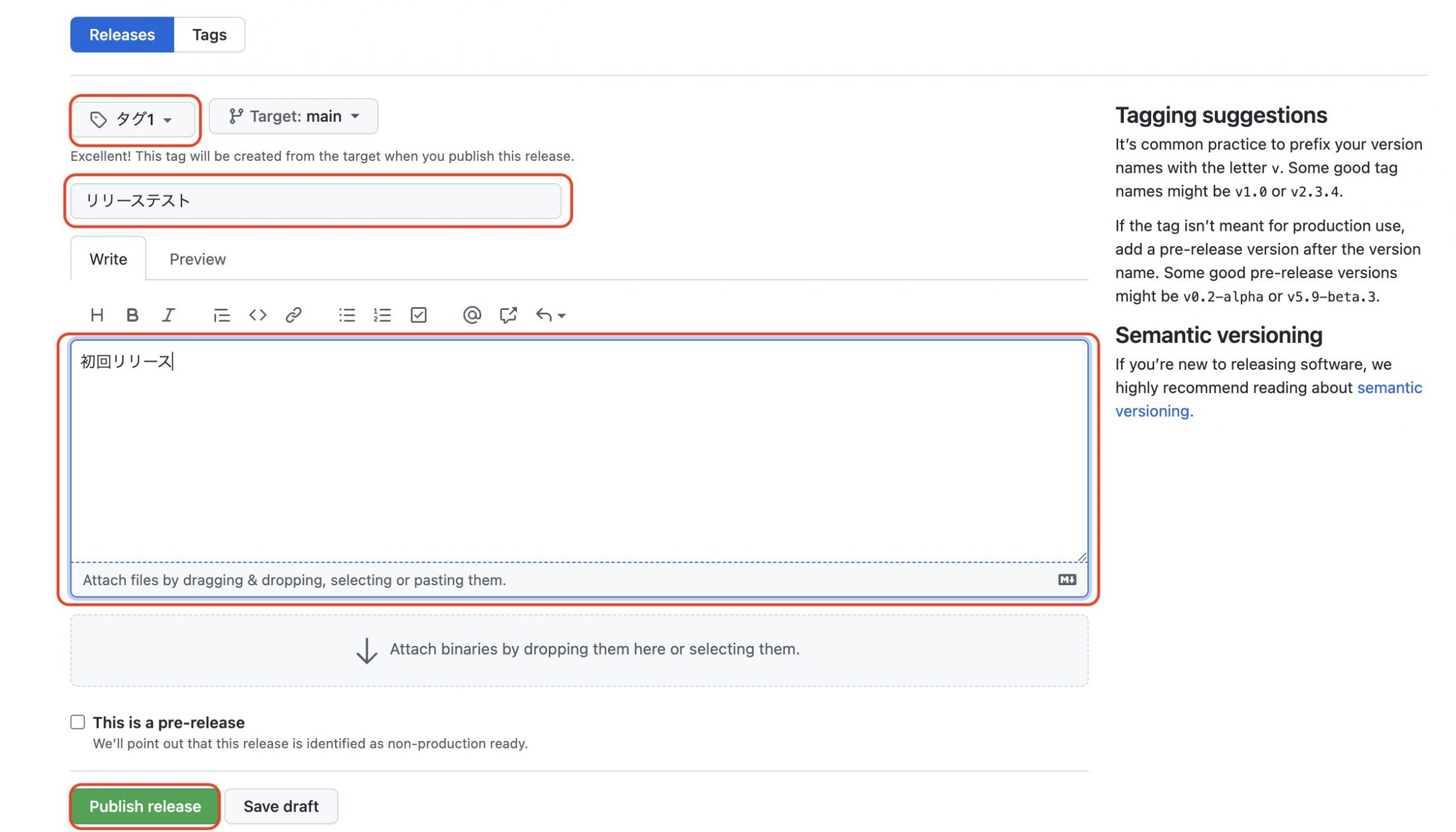The height and width of the screenshot is (832, 1456).
Task: Toggle bold formatting
Action: point(132,315)
